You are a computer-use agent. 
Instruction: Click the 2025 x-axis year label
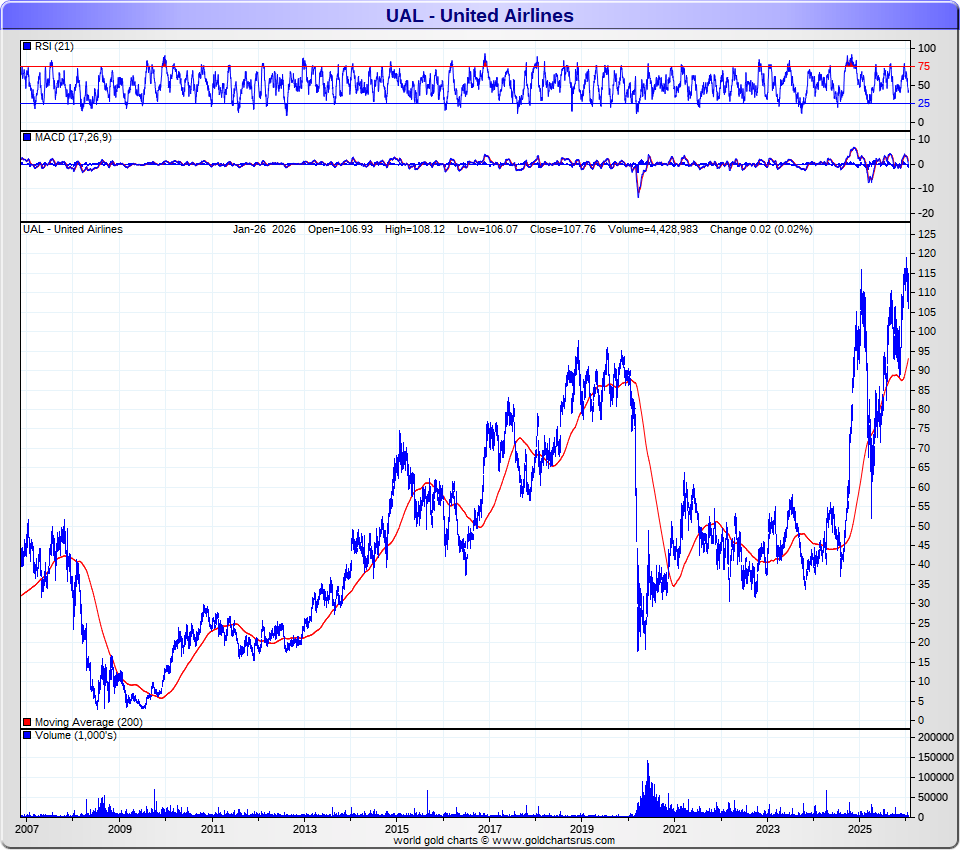860,829
